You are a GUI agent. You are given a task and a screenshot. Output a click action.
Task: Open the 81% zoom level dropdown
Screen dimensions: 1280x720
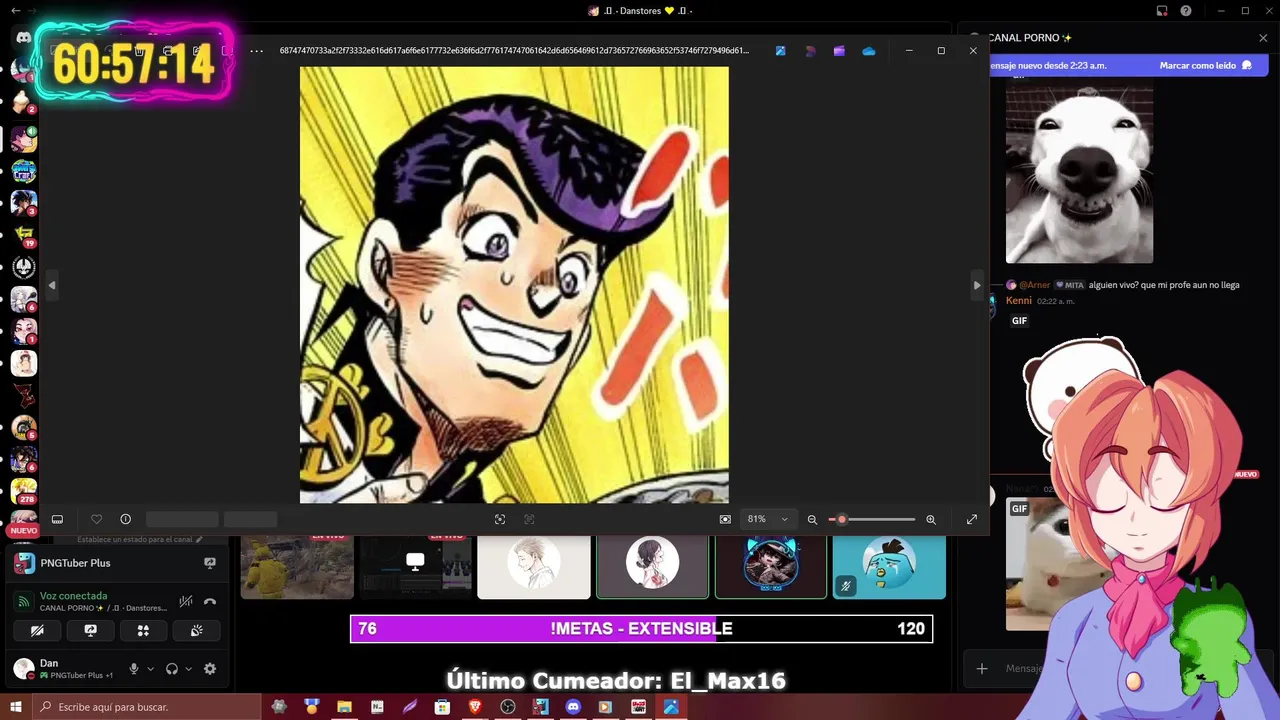tap(767, 519)
